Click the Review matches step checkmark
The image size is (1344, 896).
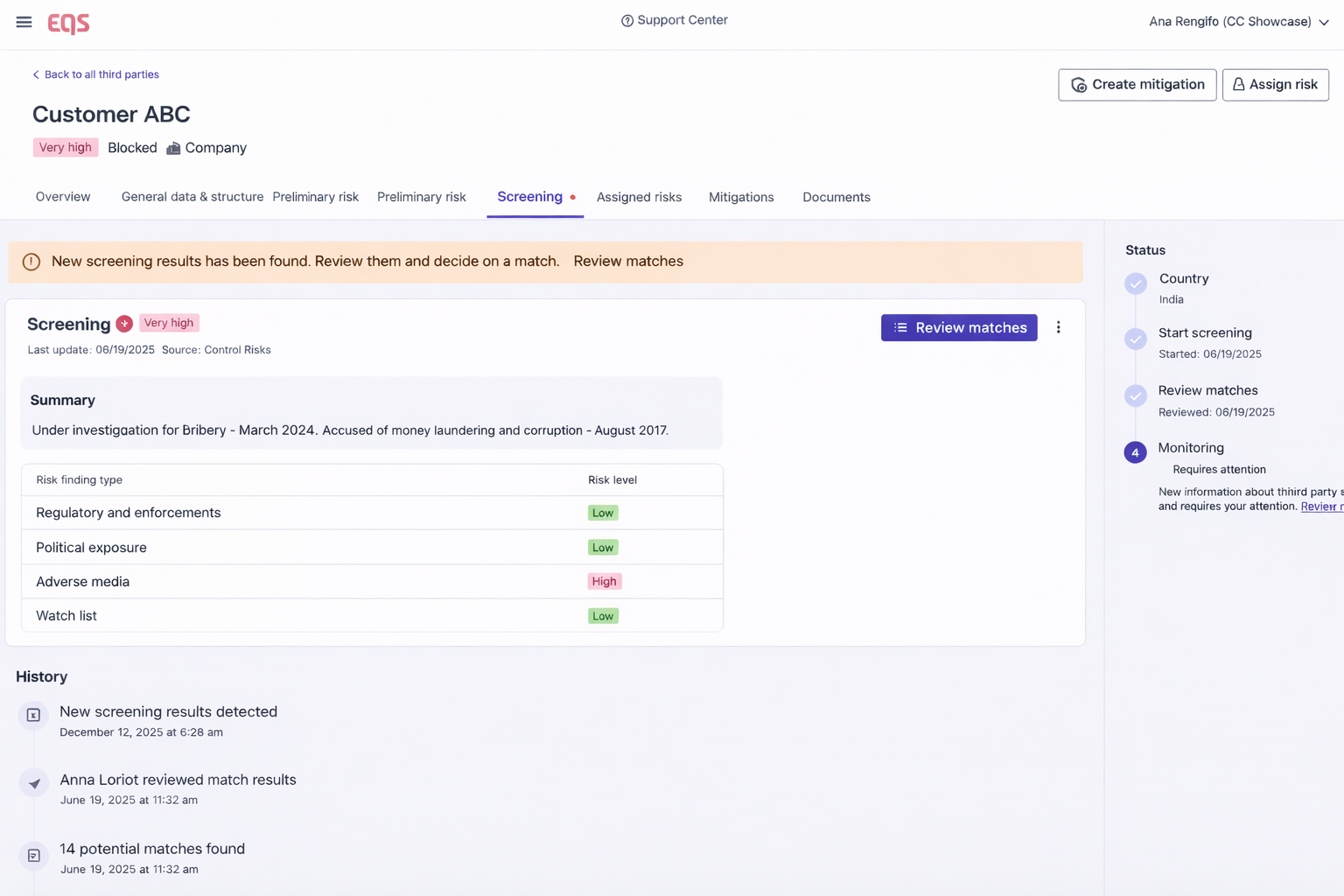click(x=1135, y=395)
